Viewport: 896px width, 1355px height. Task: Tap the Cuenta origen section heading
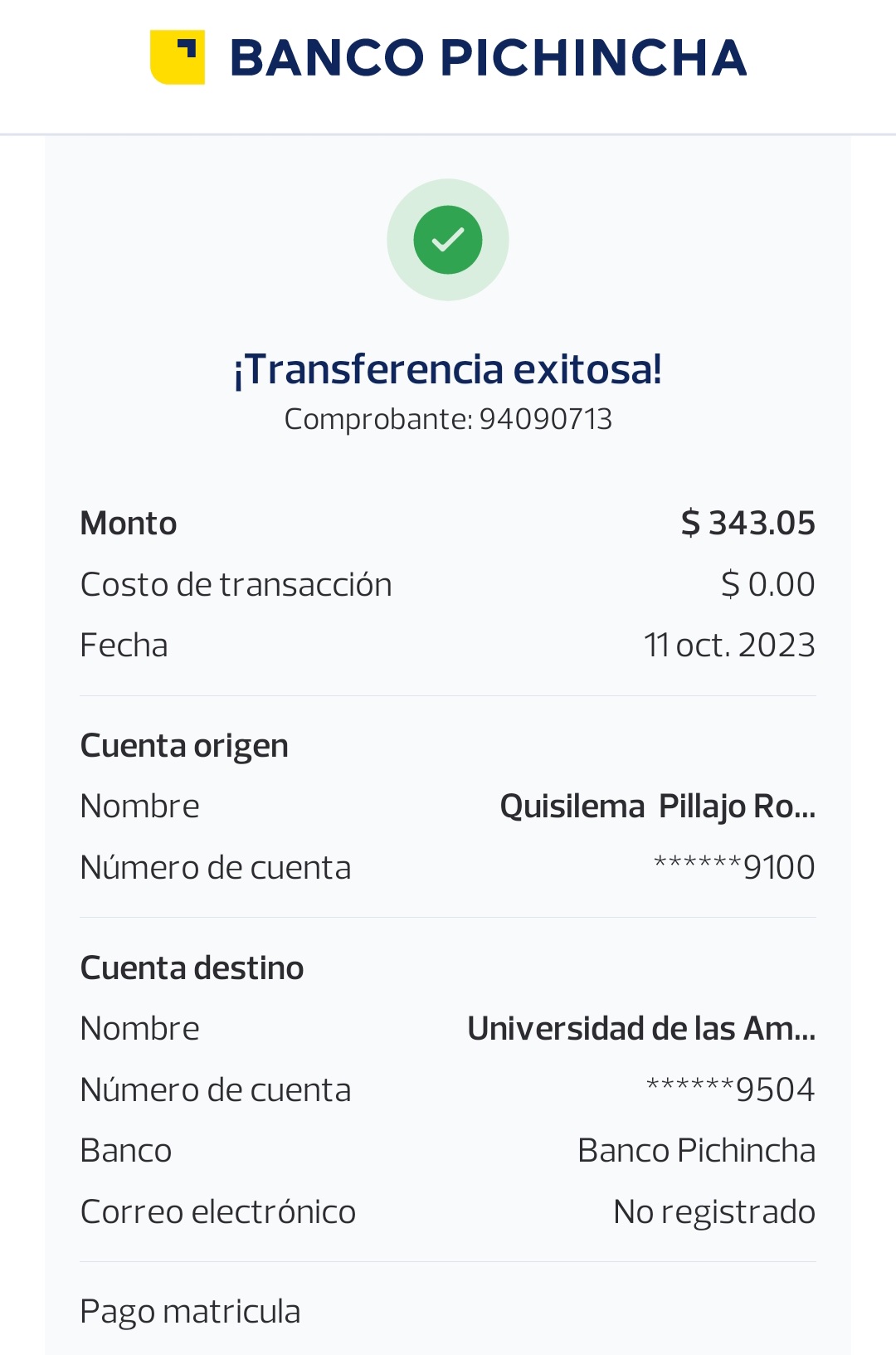(184, 746)
